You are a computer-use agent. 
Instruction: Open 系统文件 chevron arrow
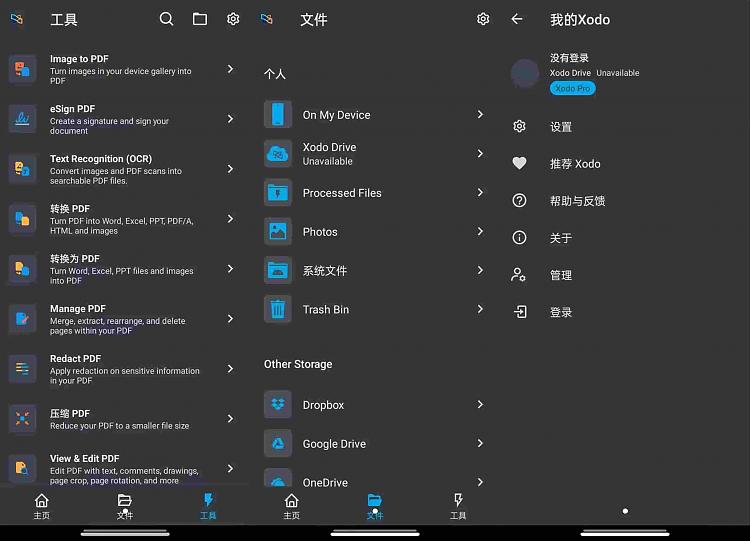tap(480, 270)
